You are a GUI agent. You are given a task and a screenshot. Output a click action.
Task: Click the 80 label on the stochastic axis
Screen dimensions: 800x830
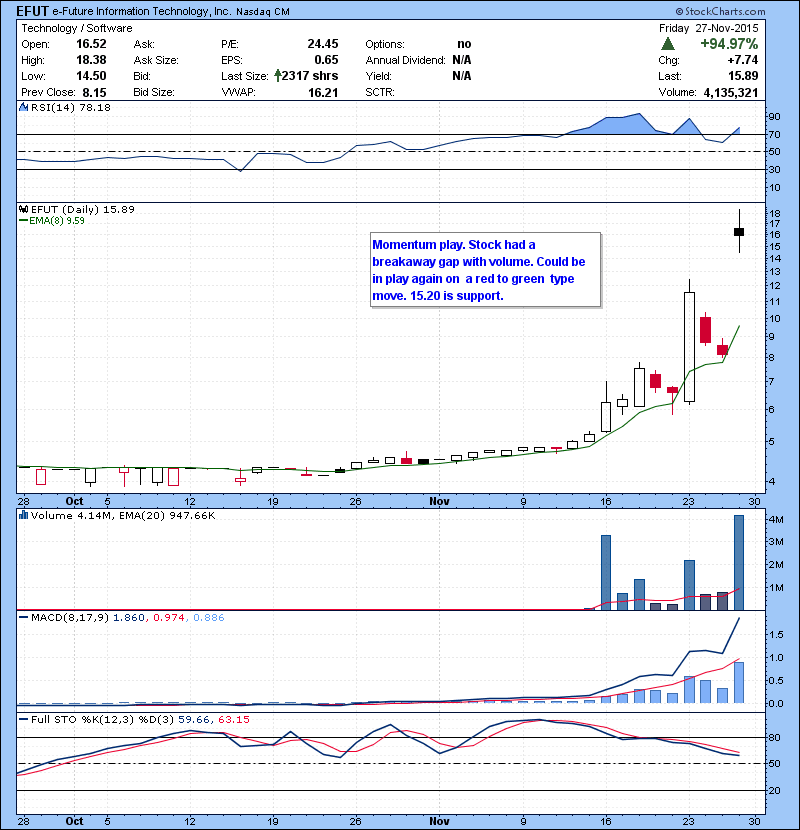[x=775, y=737]
